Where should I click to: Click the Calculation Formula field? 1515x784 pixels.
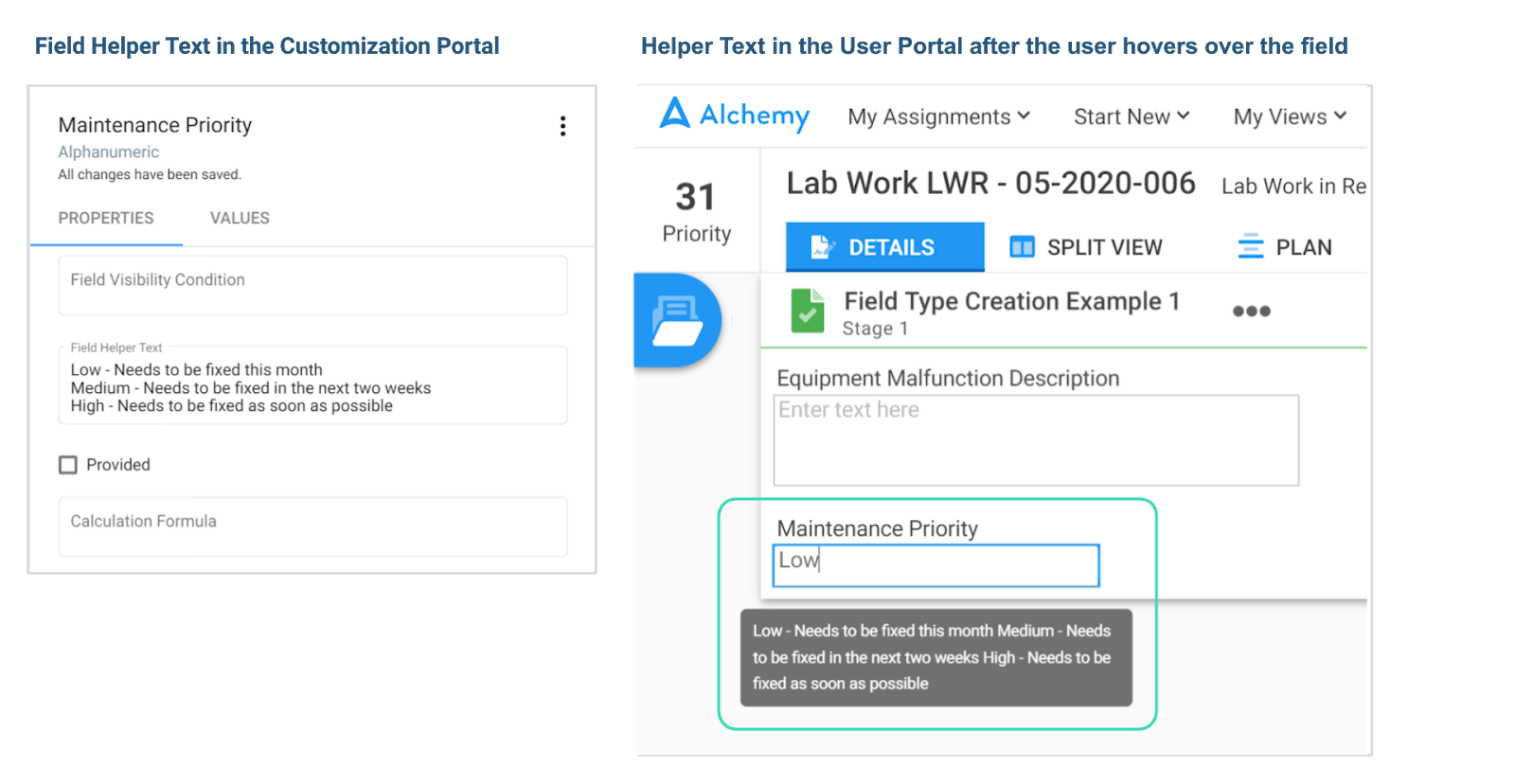312,526
